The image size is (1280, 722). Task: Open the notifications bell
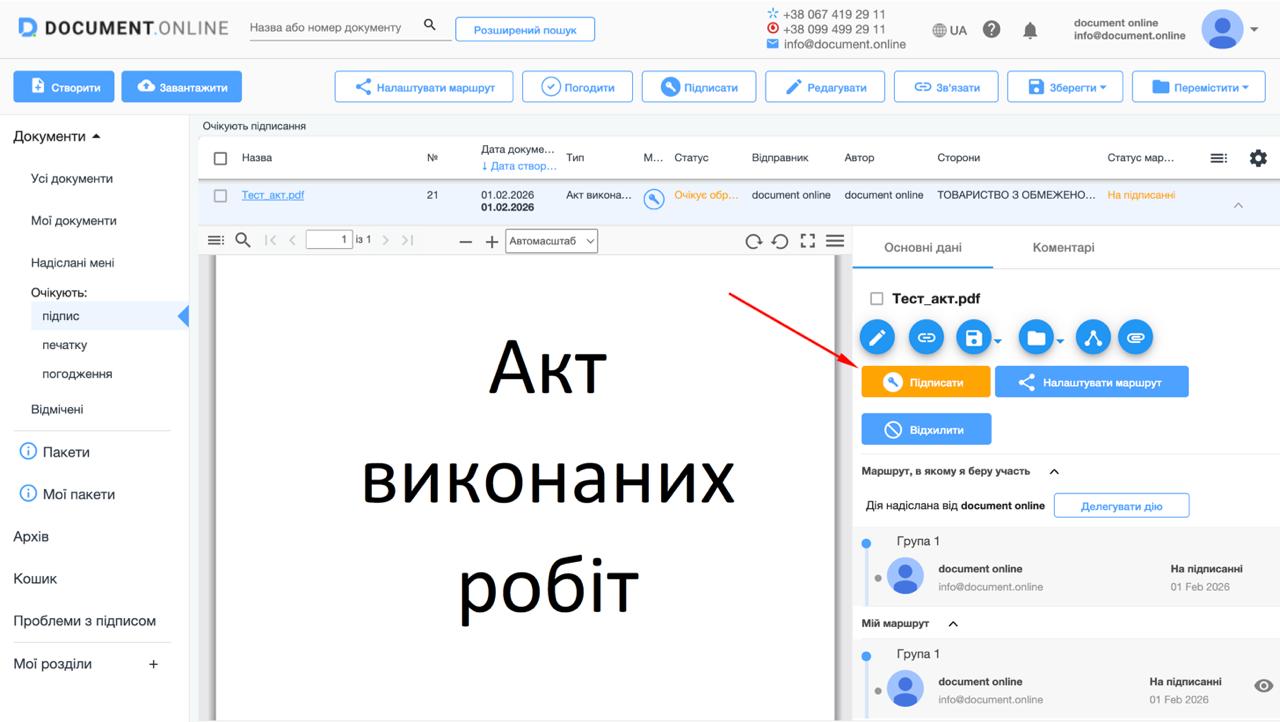click(1030, 30)
